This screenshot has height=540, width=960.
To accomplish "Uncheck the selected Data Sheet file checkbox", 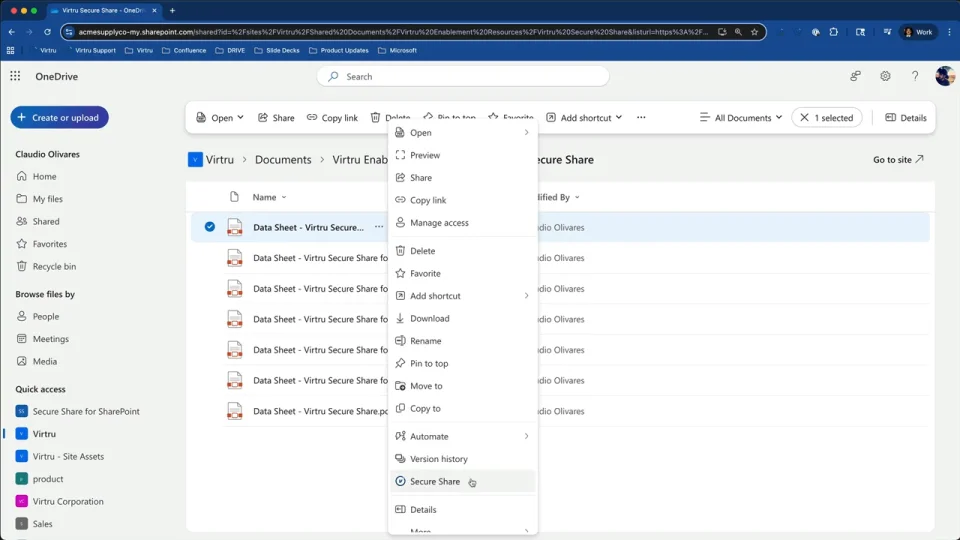I will point(210,227).
